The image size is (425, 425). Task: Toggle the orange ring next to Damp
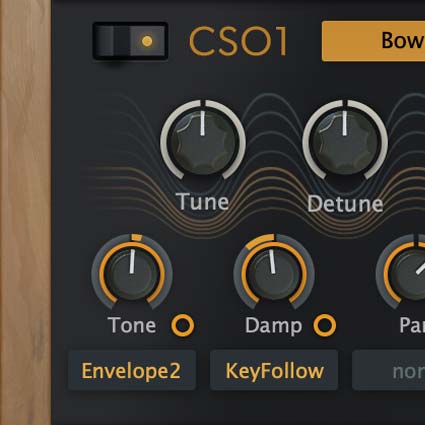pyautogui.click(x=325, y=325)
